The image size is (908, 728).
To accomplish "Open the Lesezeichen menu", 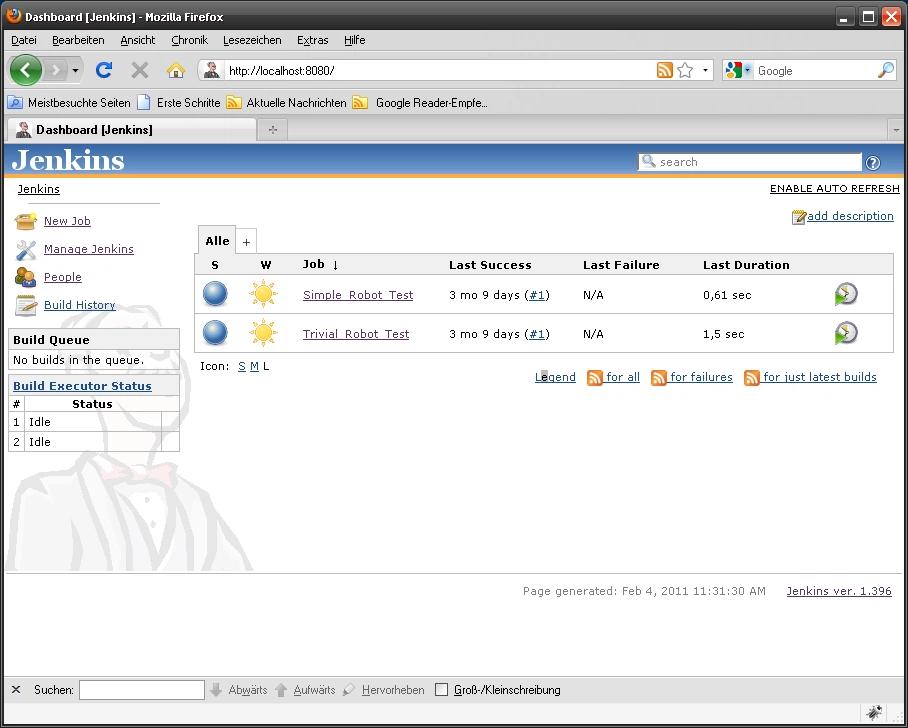I will (x=252, y=40).
